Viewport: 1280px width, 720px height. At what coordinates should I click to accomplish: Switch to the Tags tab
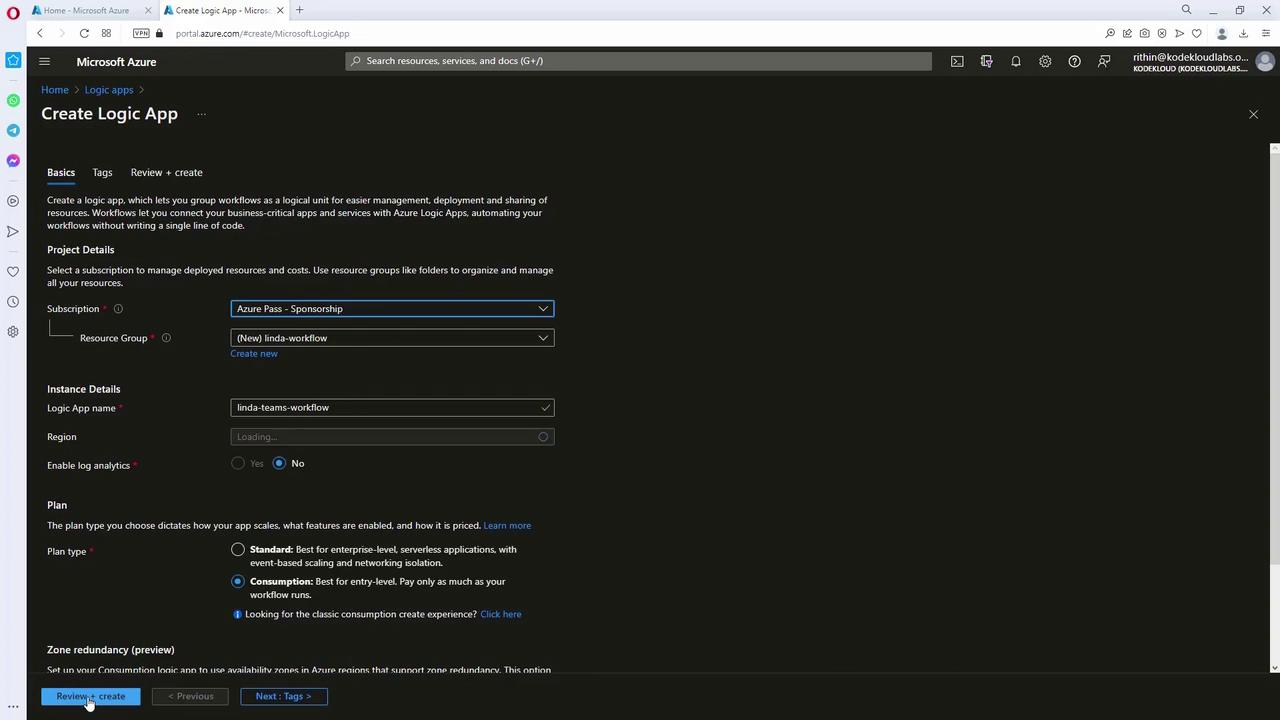pos(102,172)
